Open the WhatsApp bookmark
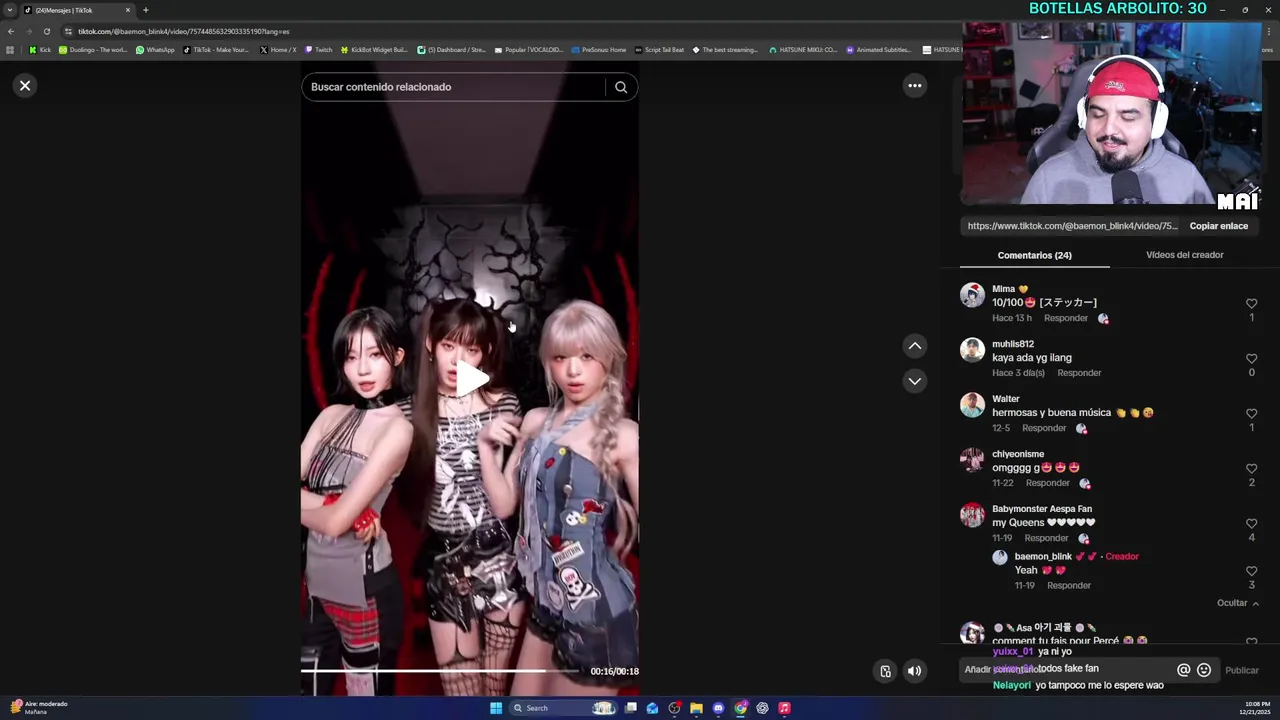Image resolution: width=1280 pixels, height=720 pixels. (155, 49)
